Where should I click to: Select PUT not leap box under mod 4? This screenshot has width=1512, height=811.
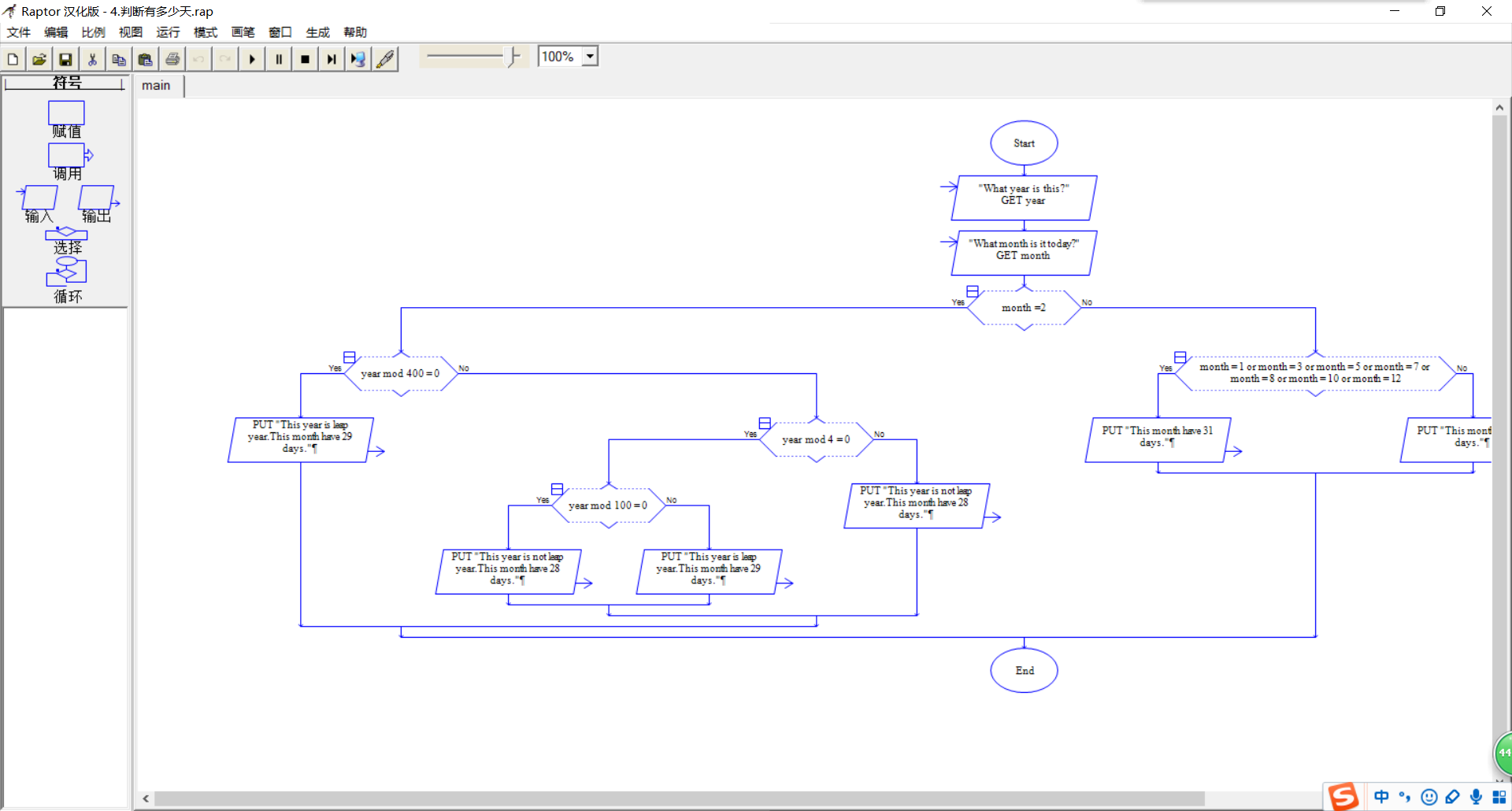(917, 505)
